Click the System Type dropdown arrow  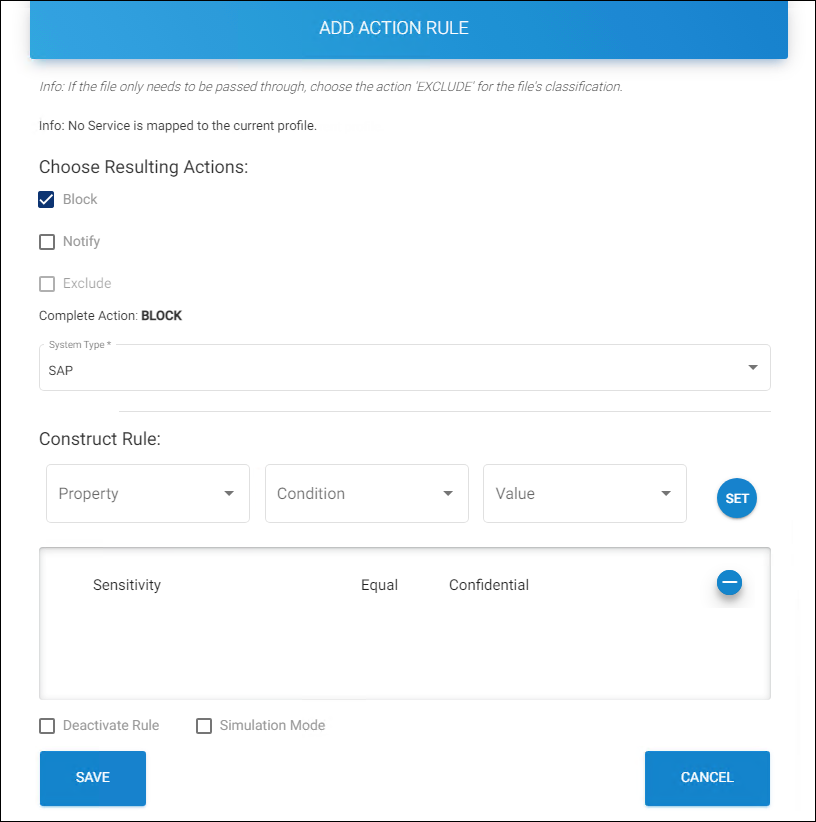752,368
